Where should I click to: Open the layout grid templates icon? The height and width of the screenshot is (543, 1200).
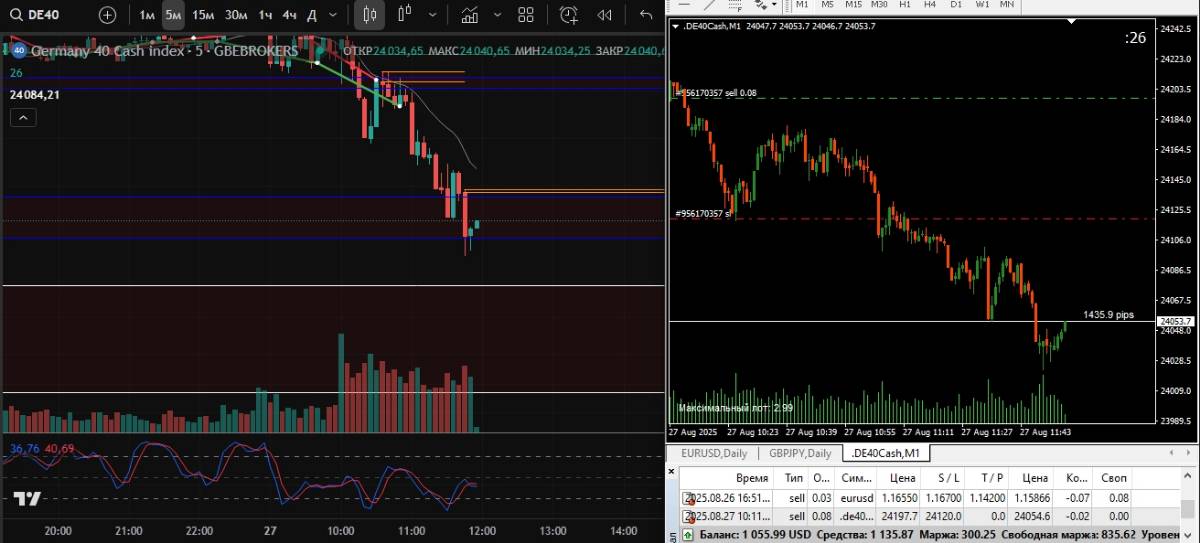click(x=526, y=15)
